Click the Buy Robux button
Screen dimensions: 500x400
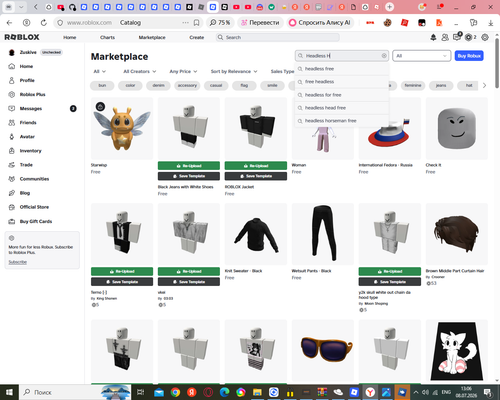[469, 56]
